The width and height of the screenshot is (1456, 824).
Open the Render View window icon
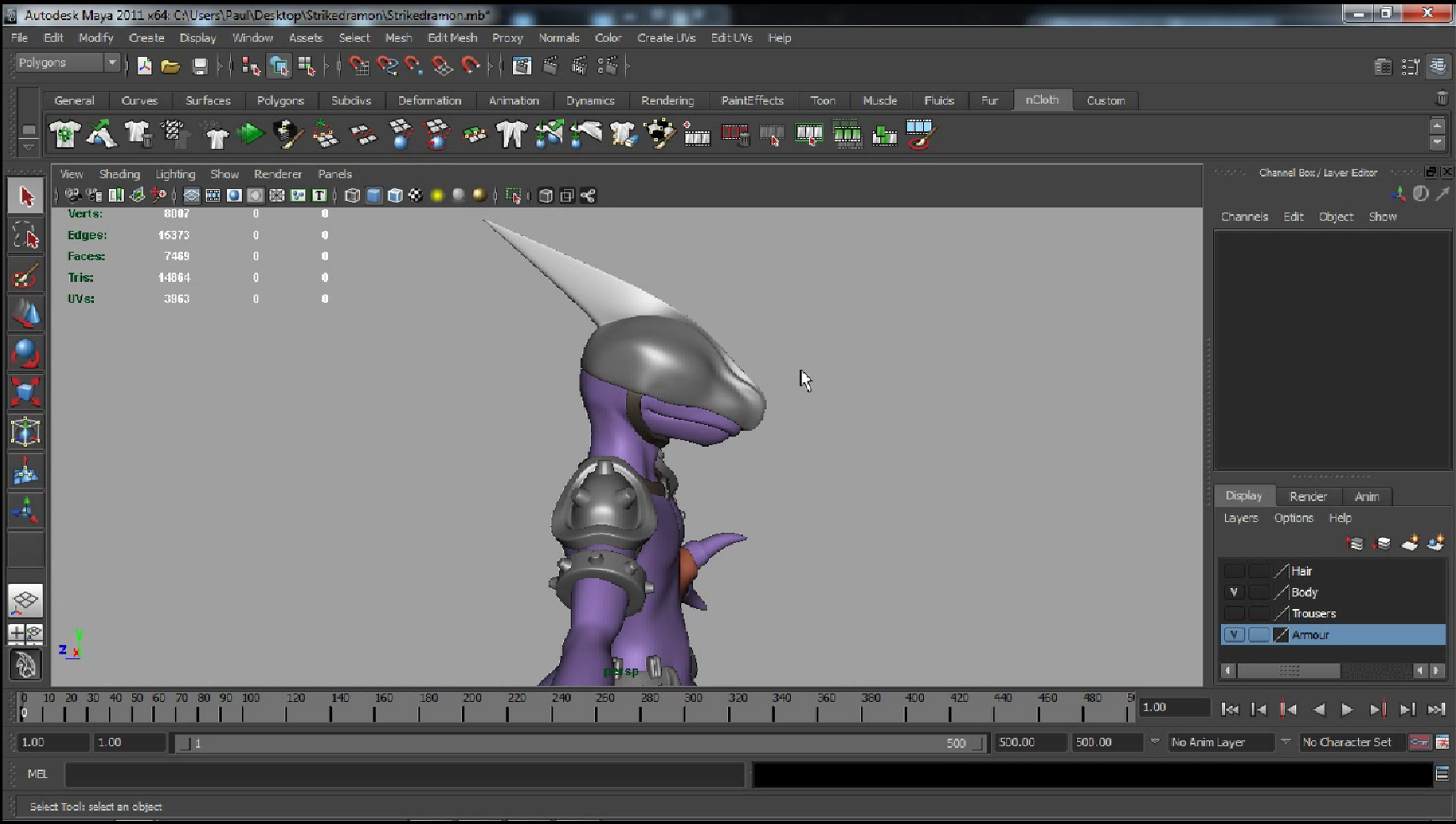tap(522, 66)
